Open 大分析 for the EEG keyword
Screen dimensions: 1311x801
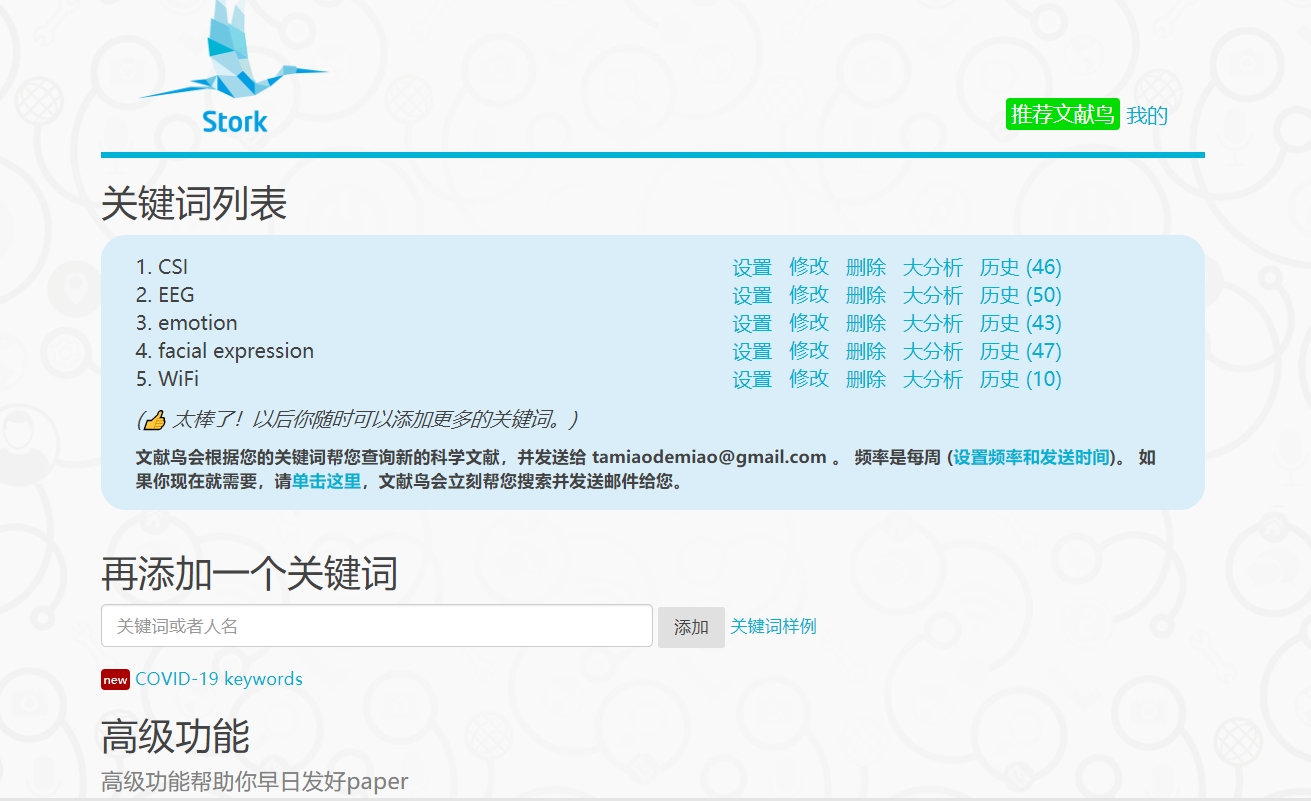pyautogui.click(x=933, y=295)
